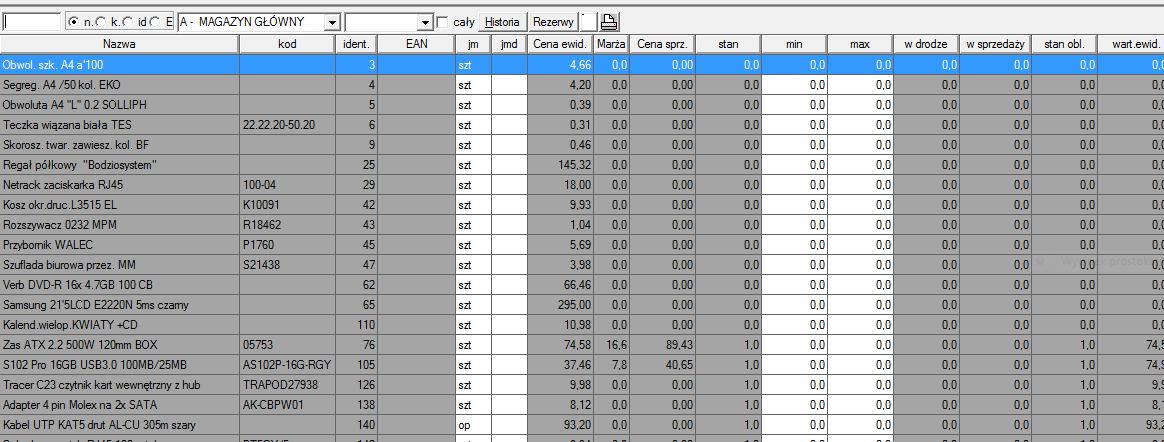
Task: Expand the empty dropdown next to the warehouse list
Action: (x=423, y=22)
